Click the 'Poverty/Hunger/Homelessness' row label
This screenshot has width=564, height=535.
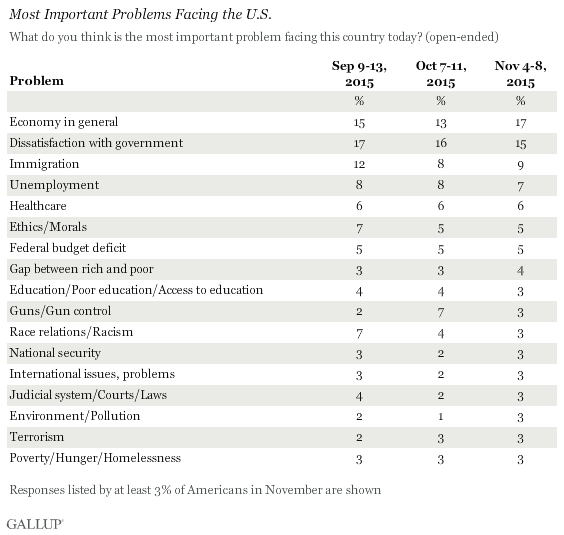coord(95,458)
